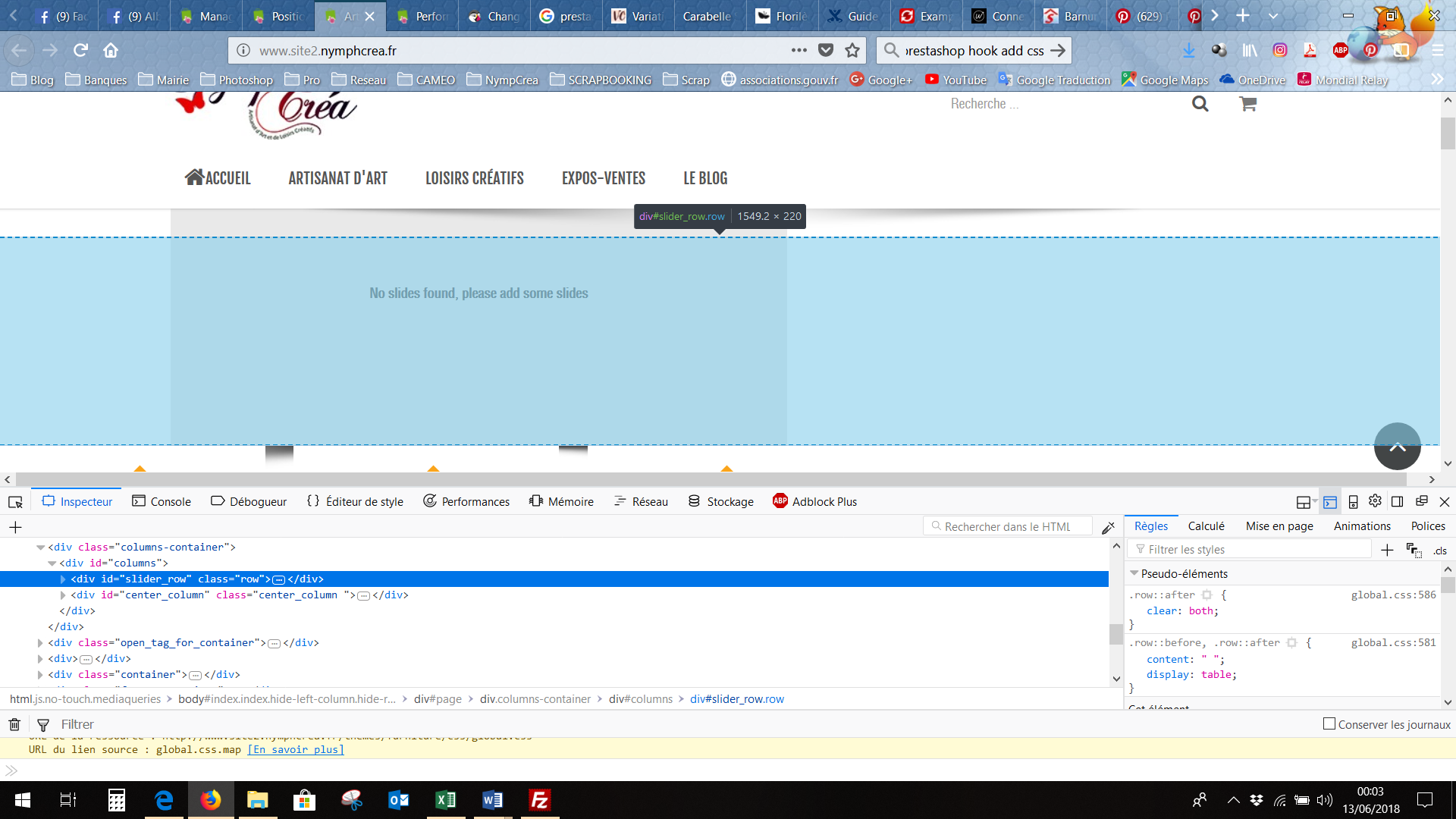Switch to the Débogueur tab
Image resolution: width=1456 pixels, height=819 pixels.
(249, 502)
